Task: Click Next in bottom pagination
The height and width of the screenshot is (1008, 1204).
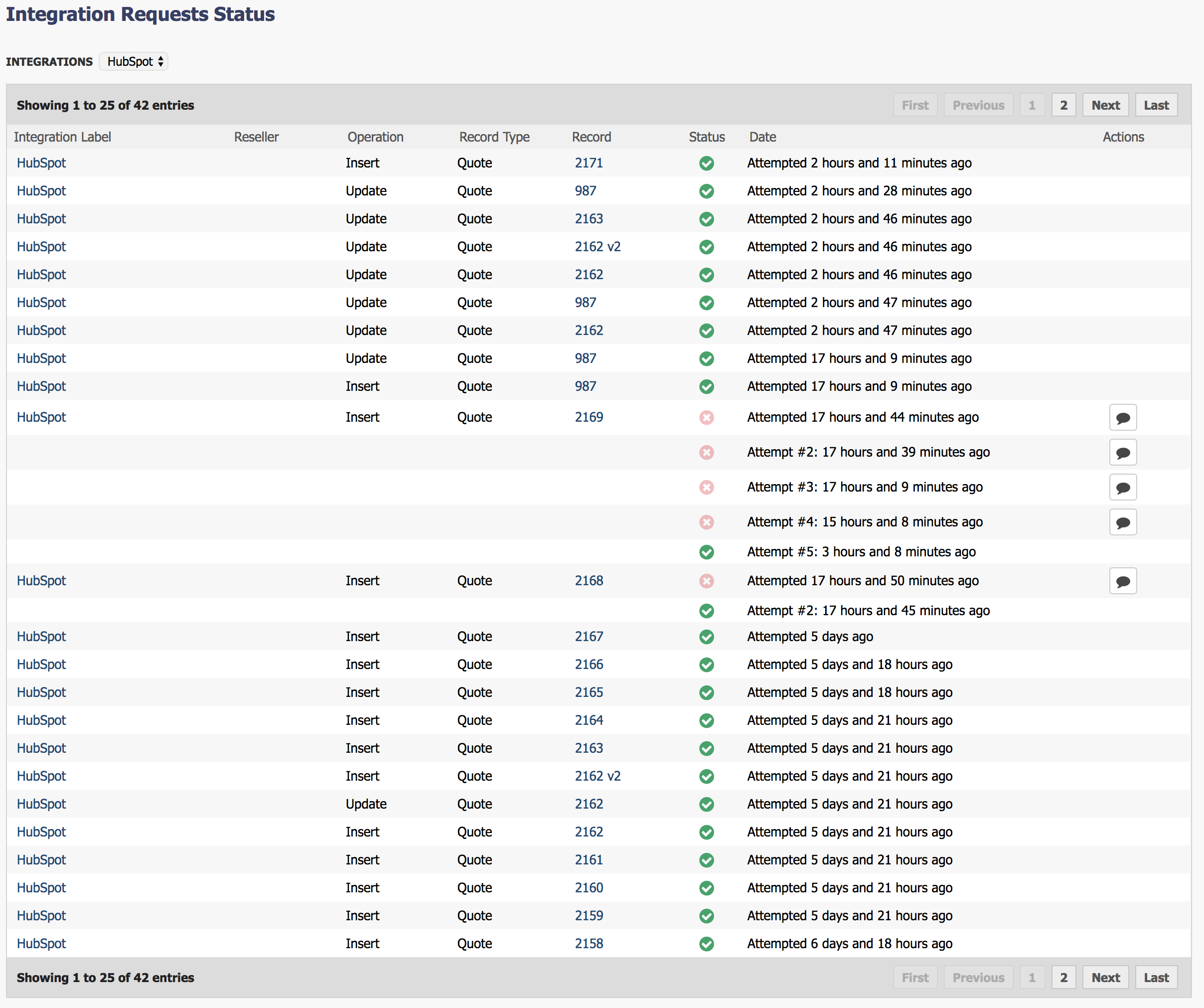Action: click(1105, 978)
